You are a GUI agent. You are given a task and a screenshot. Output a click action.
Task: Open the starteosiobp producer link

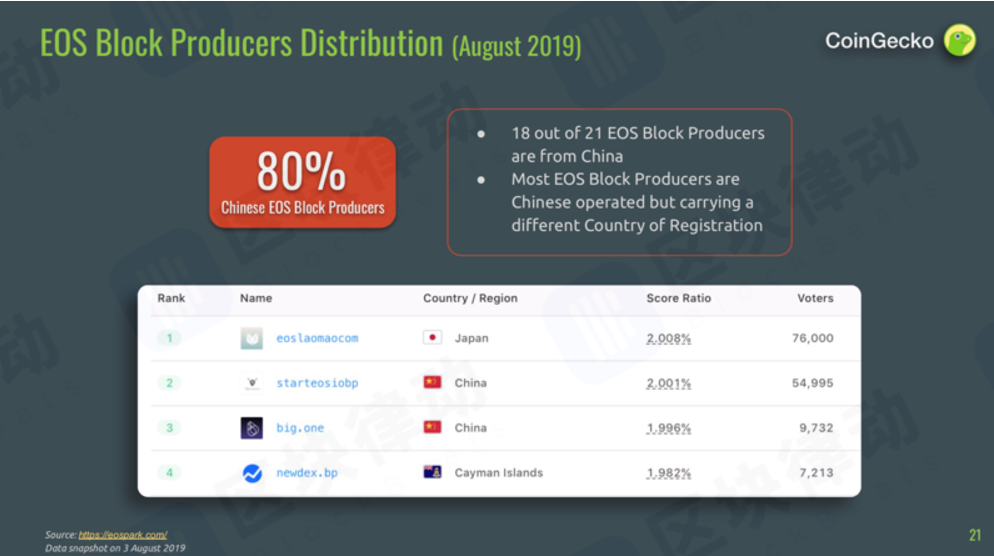[x=317, y=383]
